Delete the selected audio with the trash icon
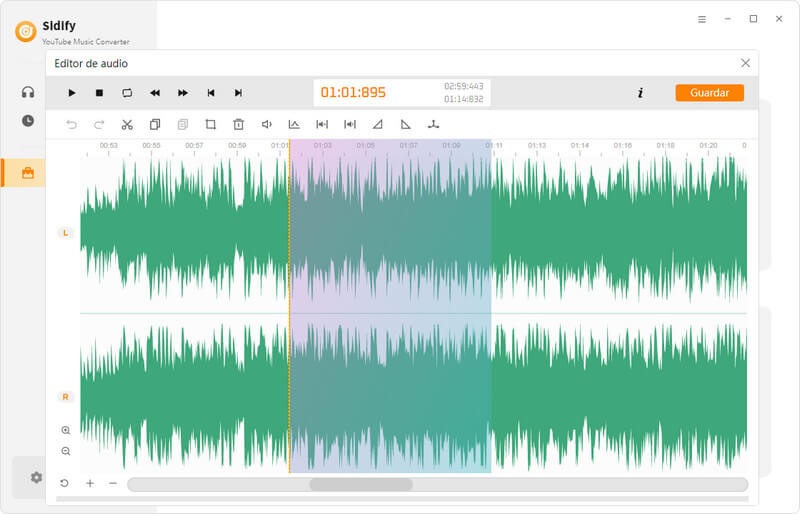This screenshot has height=514, width=800. (x=238, y=125)
